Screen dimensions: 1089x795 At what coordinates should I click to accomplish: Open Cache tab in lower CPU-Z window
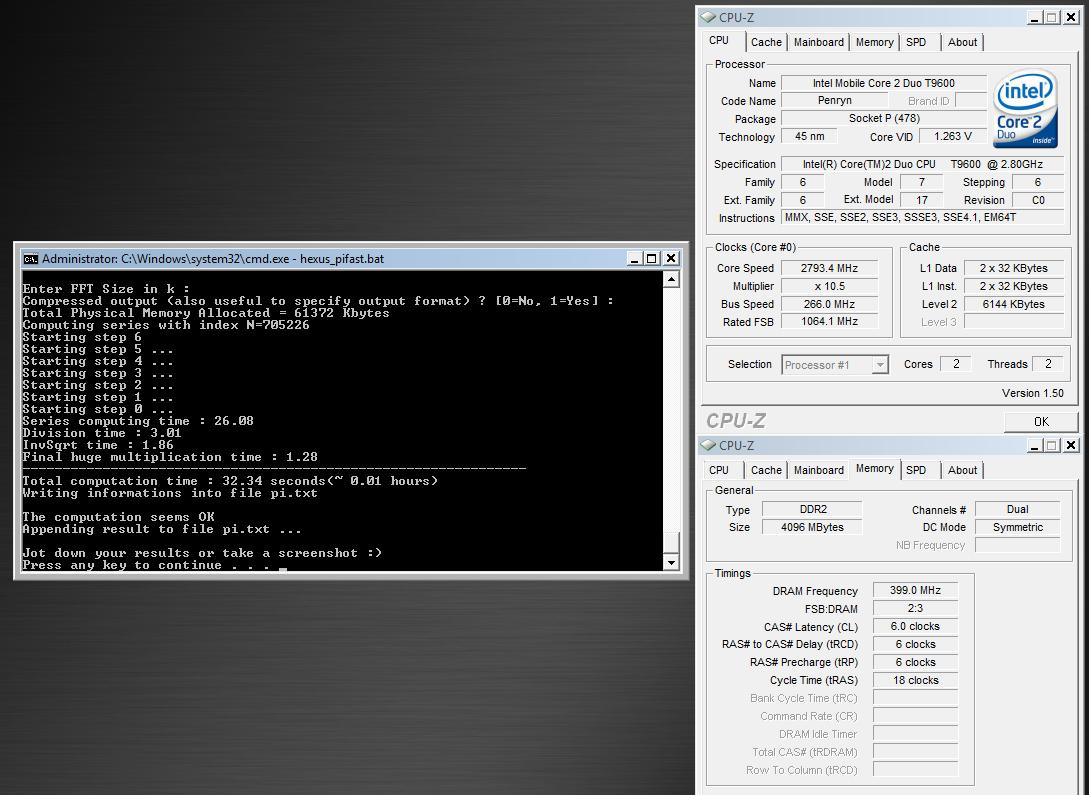766,470
